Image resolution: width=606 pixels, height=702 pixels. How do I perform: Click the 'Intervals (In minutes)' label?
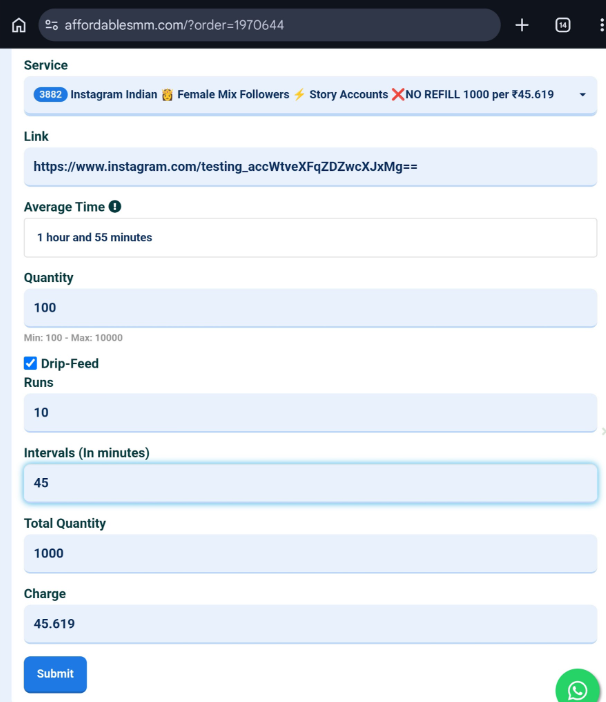click(x=86, y=453)
